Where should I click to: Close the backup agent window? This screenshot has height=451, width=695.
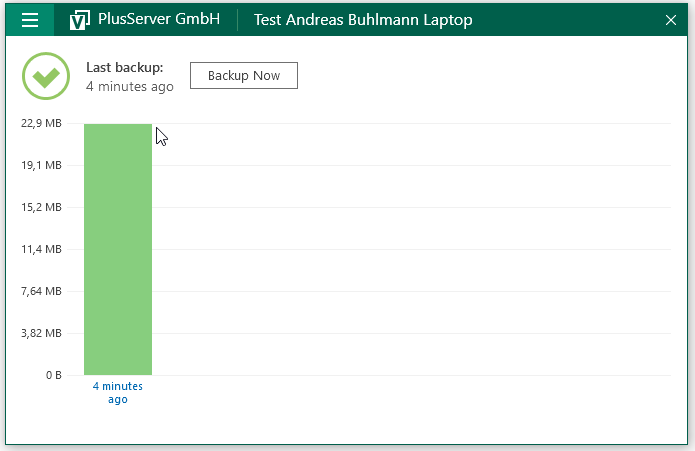click(x=671, y=20)
